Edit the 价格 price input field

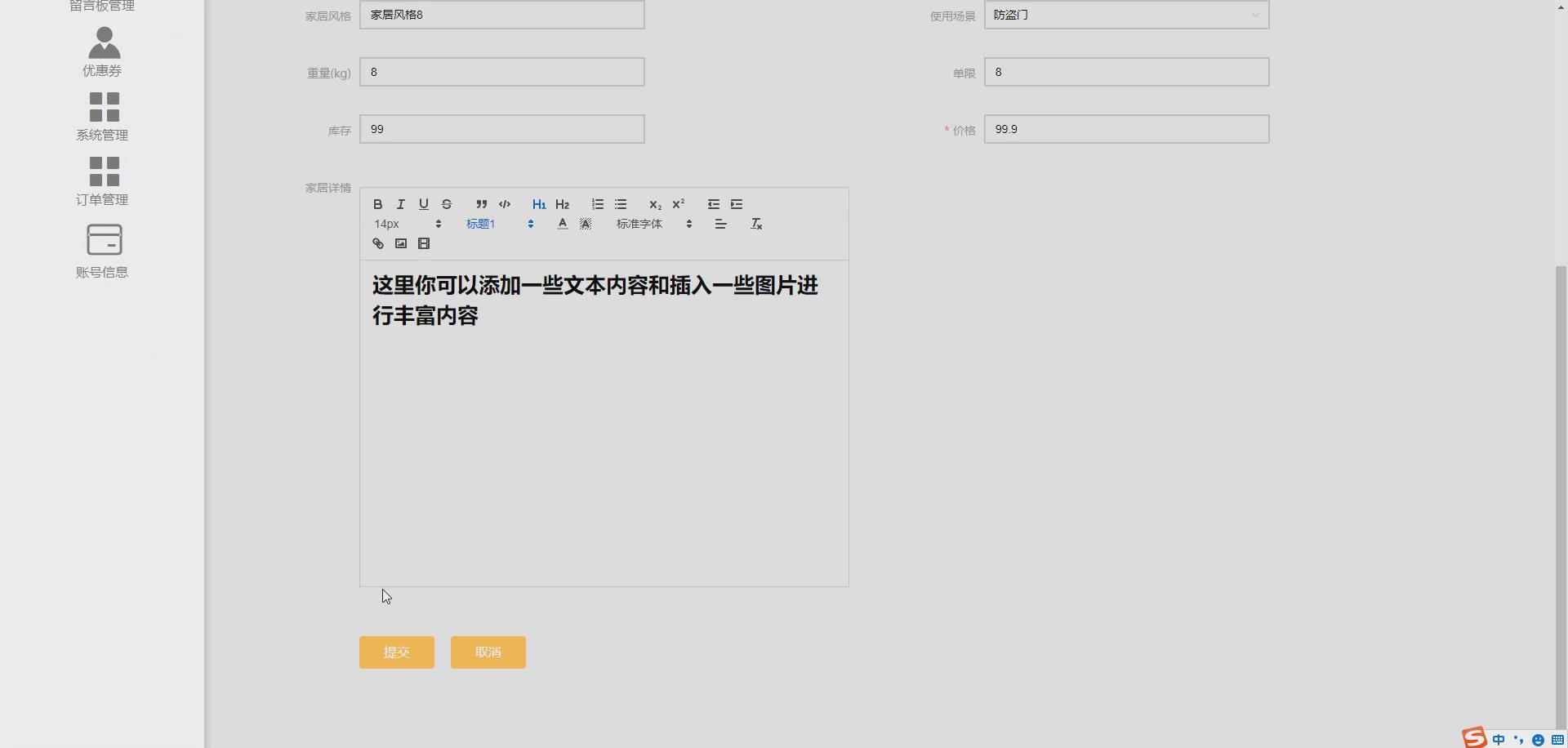point(1126,128)
